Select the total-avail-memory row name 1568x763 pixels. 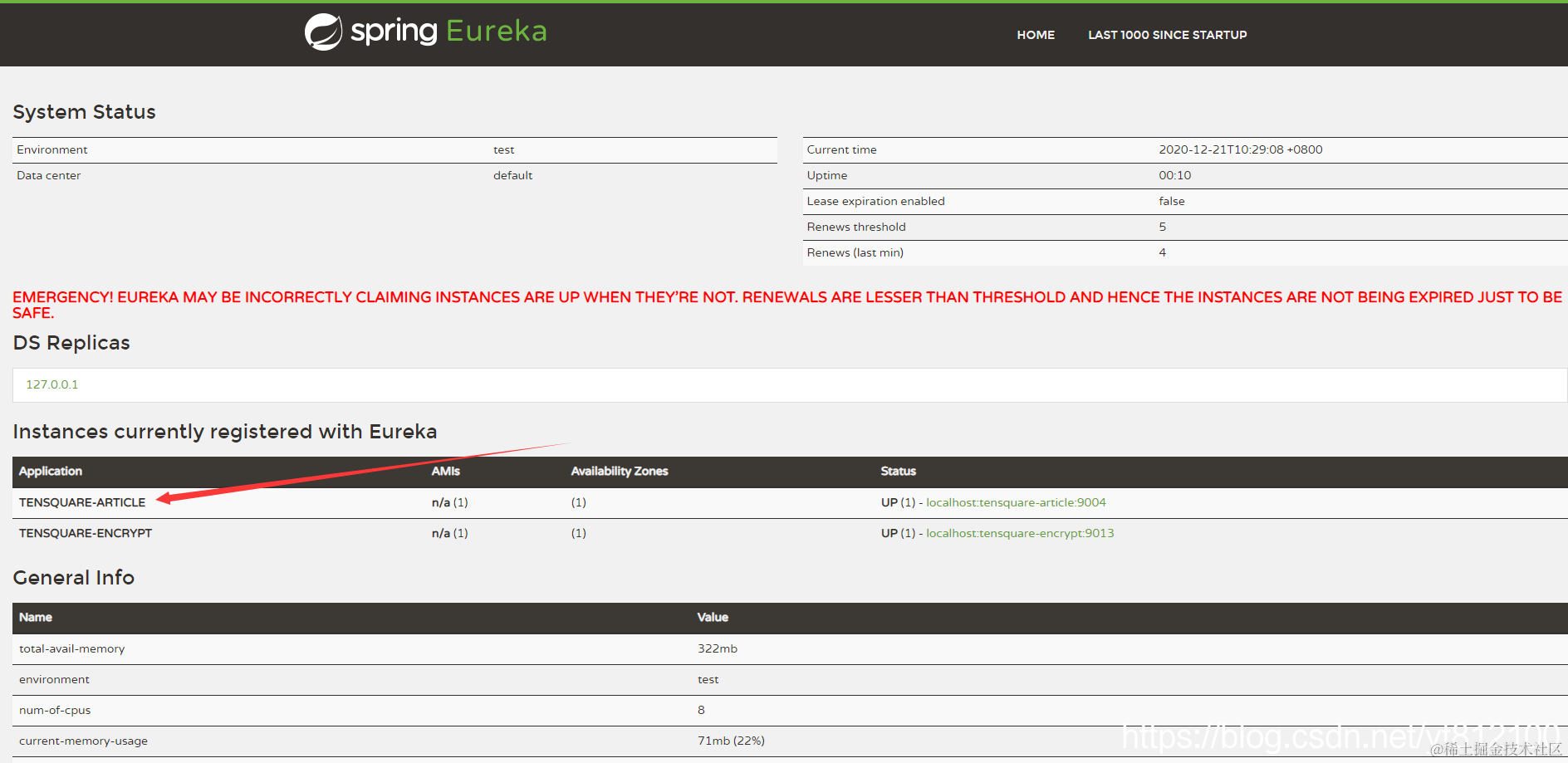pos(71,648)
